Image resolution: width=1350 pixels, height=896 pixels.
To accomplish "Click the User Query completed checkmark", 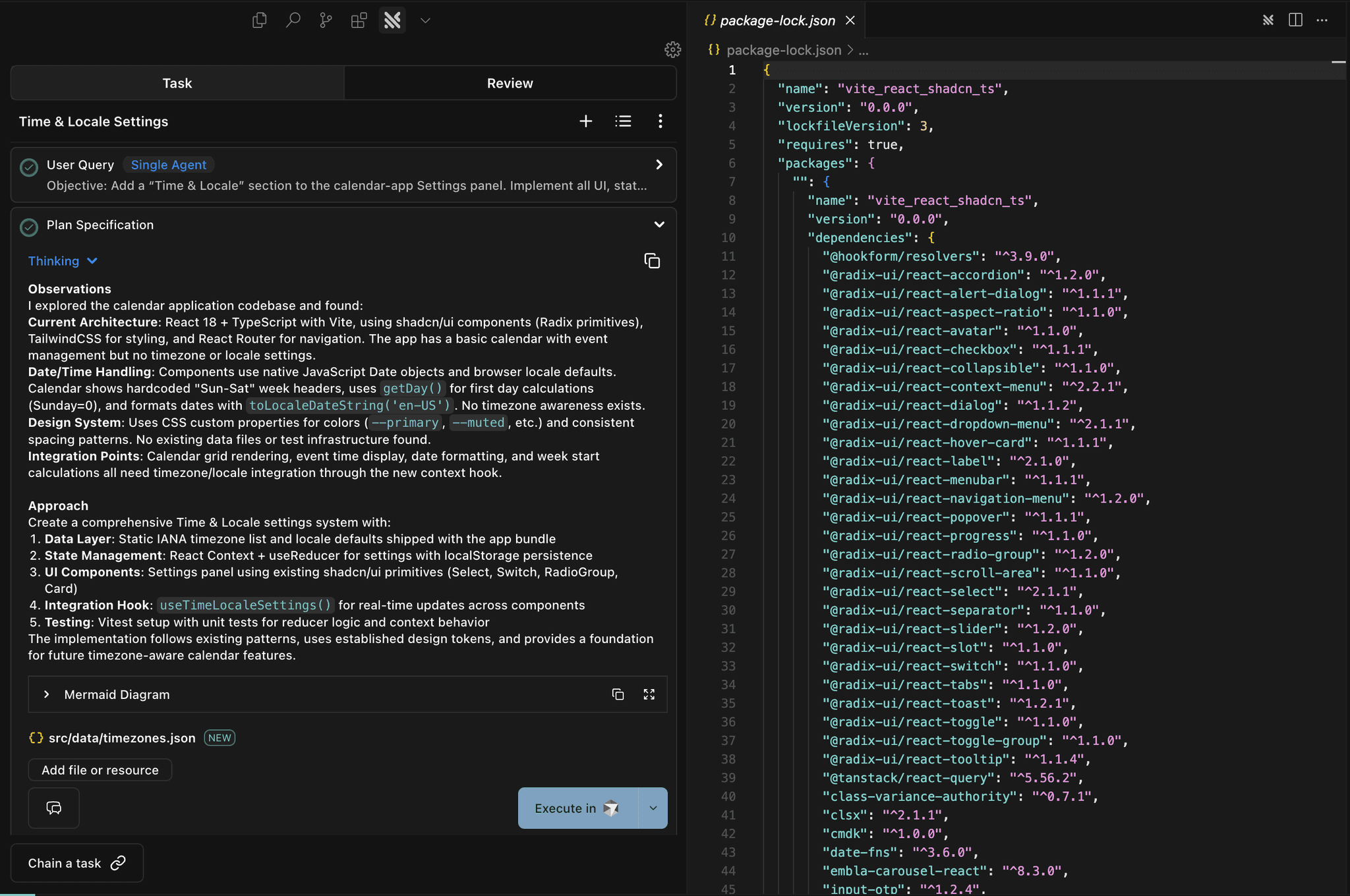I will (29, 167).
